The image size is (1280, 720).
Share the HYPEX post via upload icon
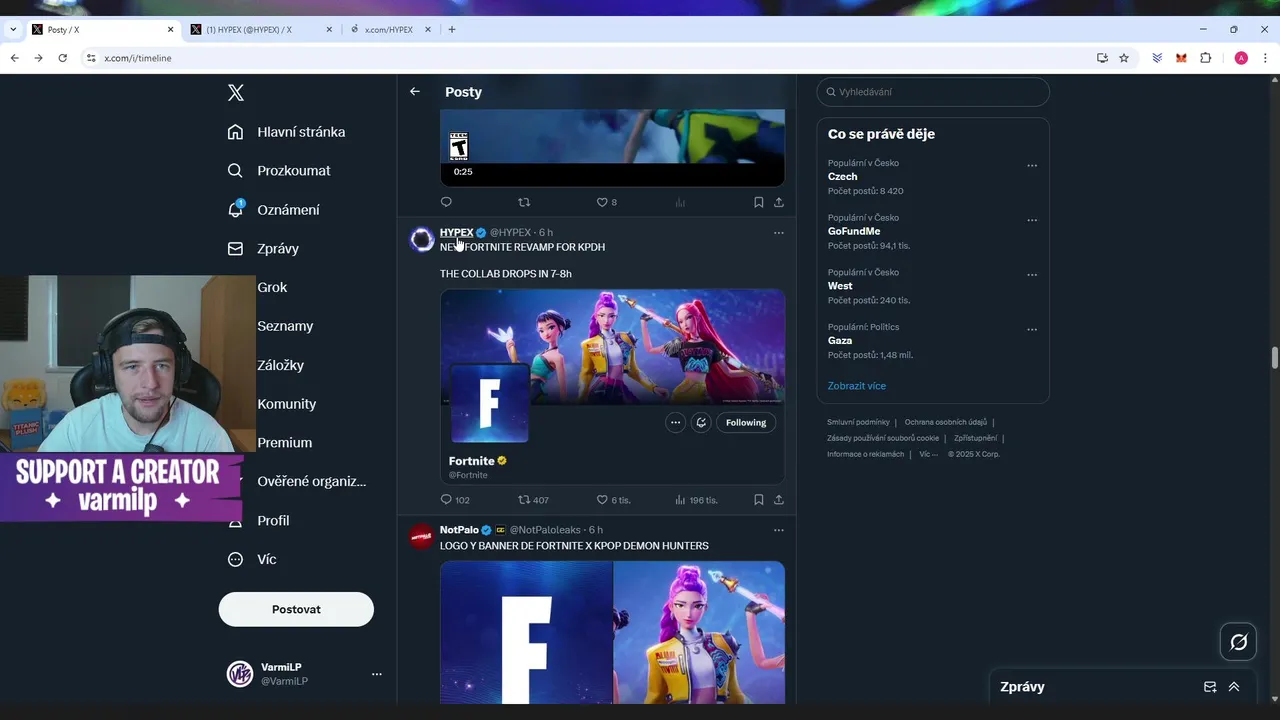click(779, 500)
